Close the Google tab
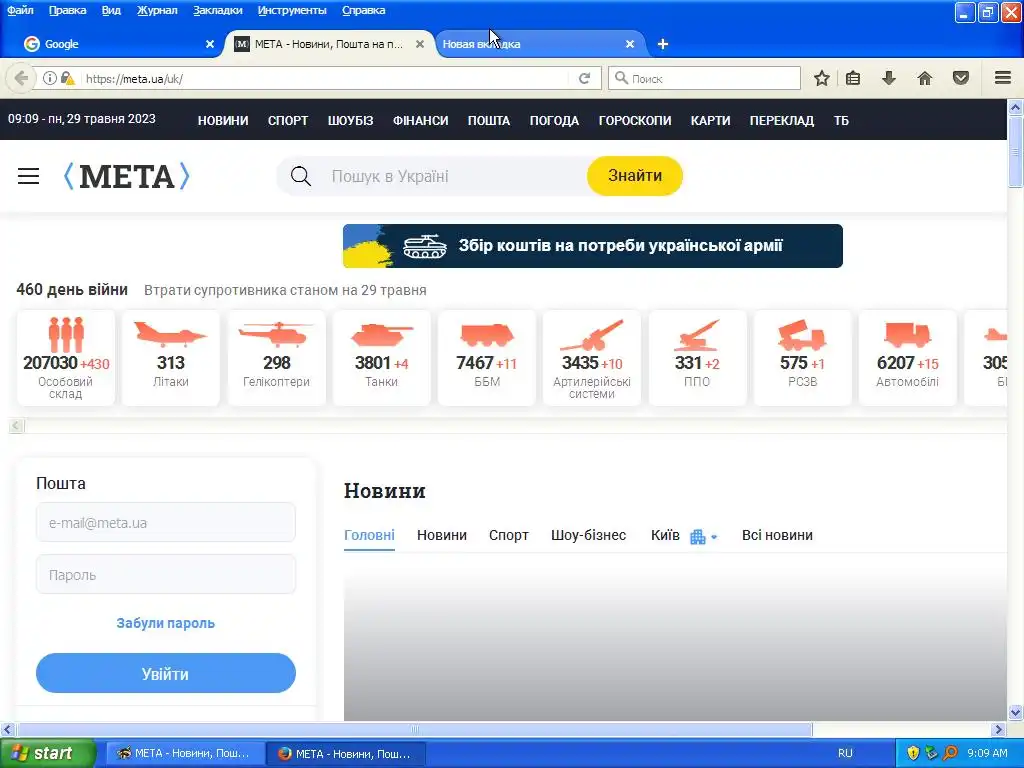1024x768 pixels. coord(210,44)
